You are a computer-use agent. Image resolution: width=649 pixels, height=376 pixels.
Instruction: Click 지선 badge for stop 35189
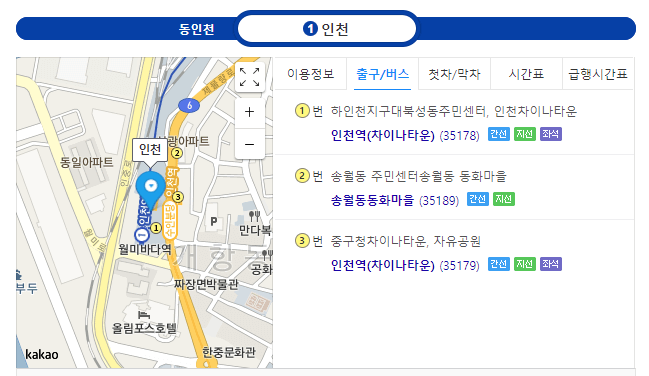(x=504, y=199)
